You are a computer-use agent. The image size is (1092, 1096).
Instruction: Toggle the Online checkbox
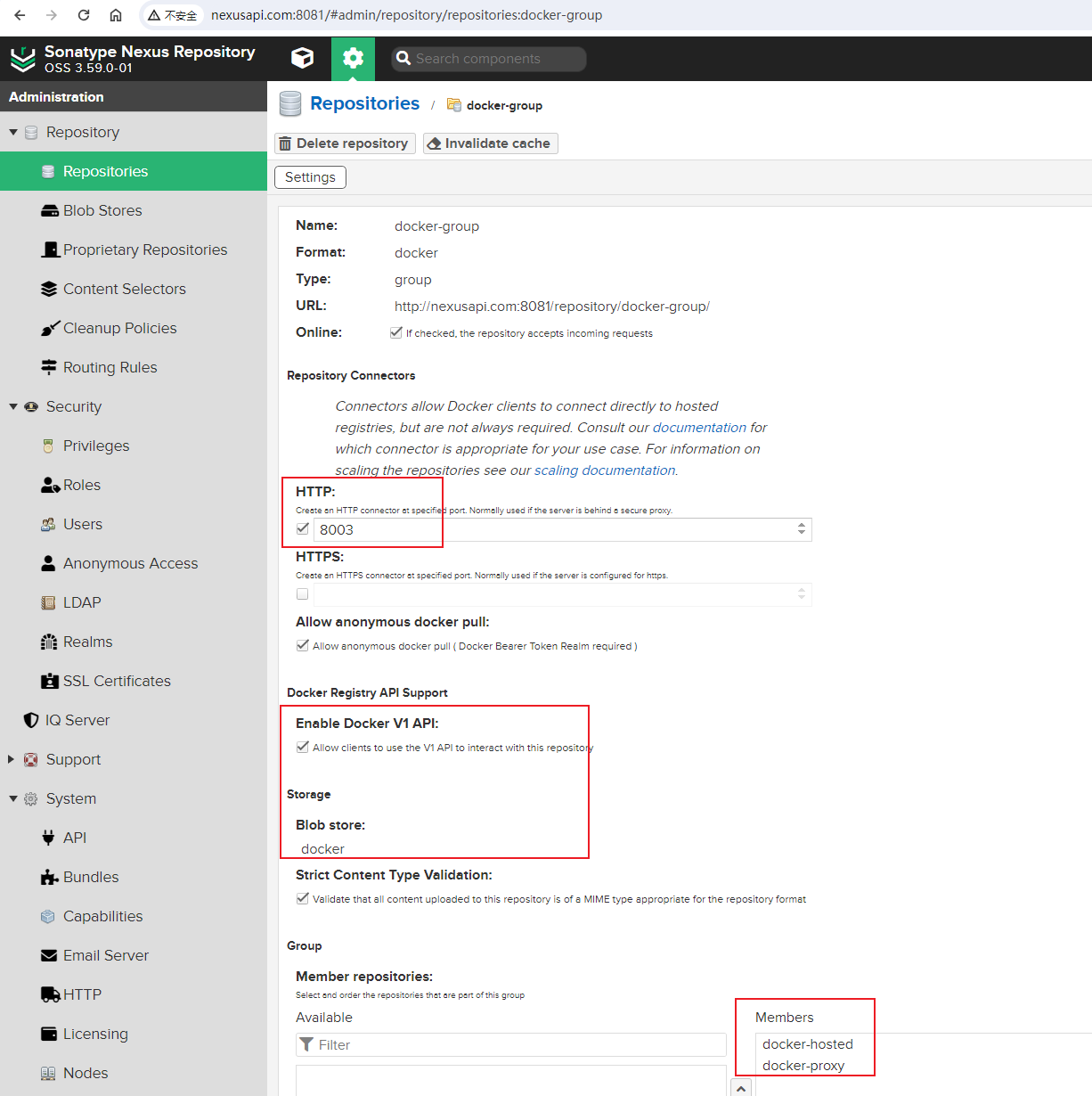point(396,332)
